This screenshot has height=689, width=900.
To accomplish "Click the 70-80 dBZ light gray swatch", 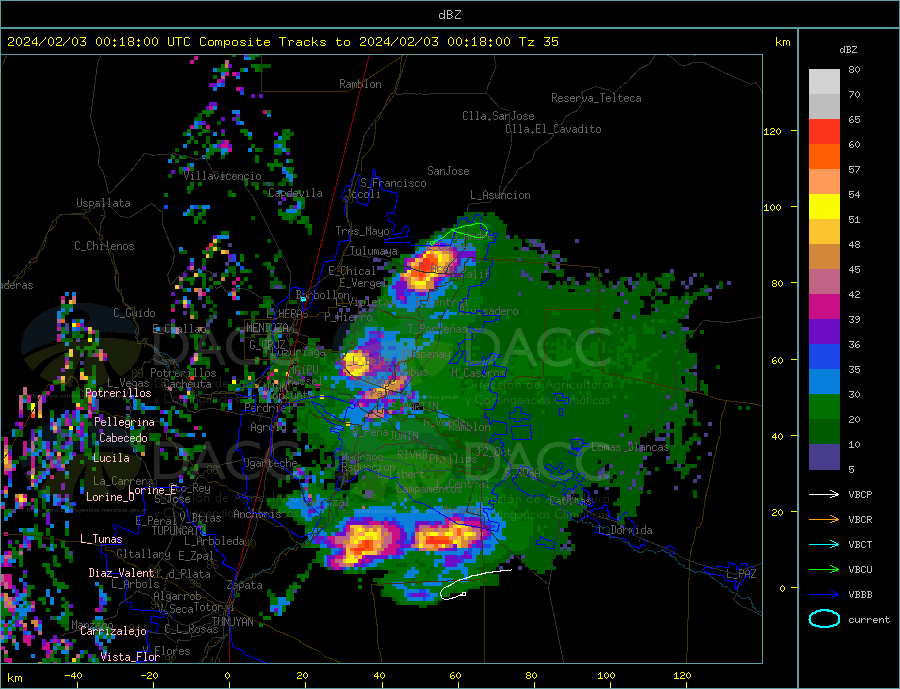I will (x=824, y=82).
